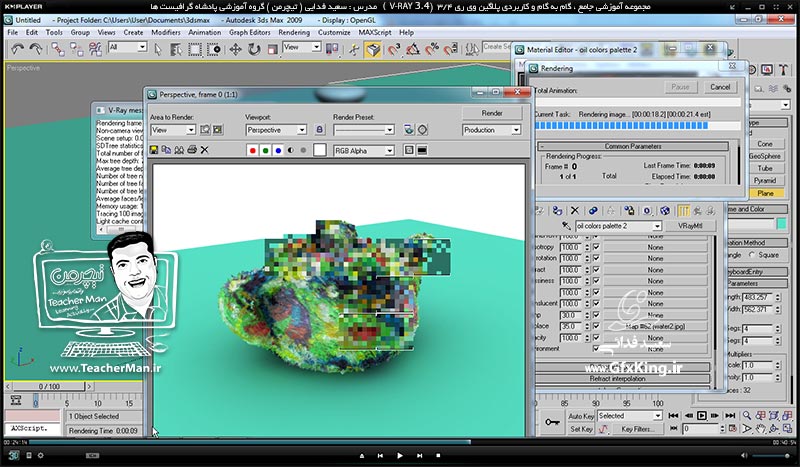This screenshot has width=800, height=467.
Task: Open the File menu
Action: click(x=12, y=32)
